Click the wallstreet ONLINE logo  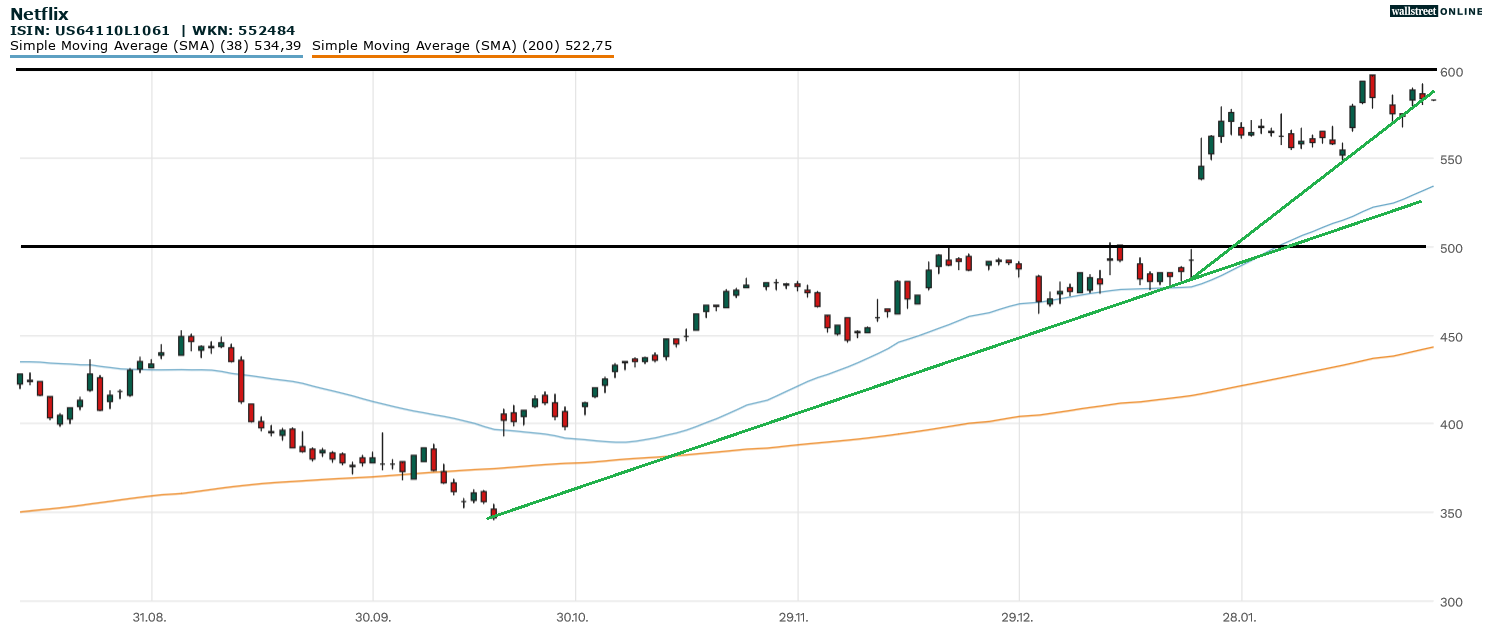[1437, 11]
